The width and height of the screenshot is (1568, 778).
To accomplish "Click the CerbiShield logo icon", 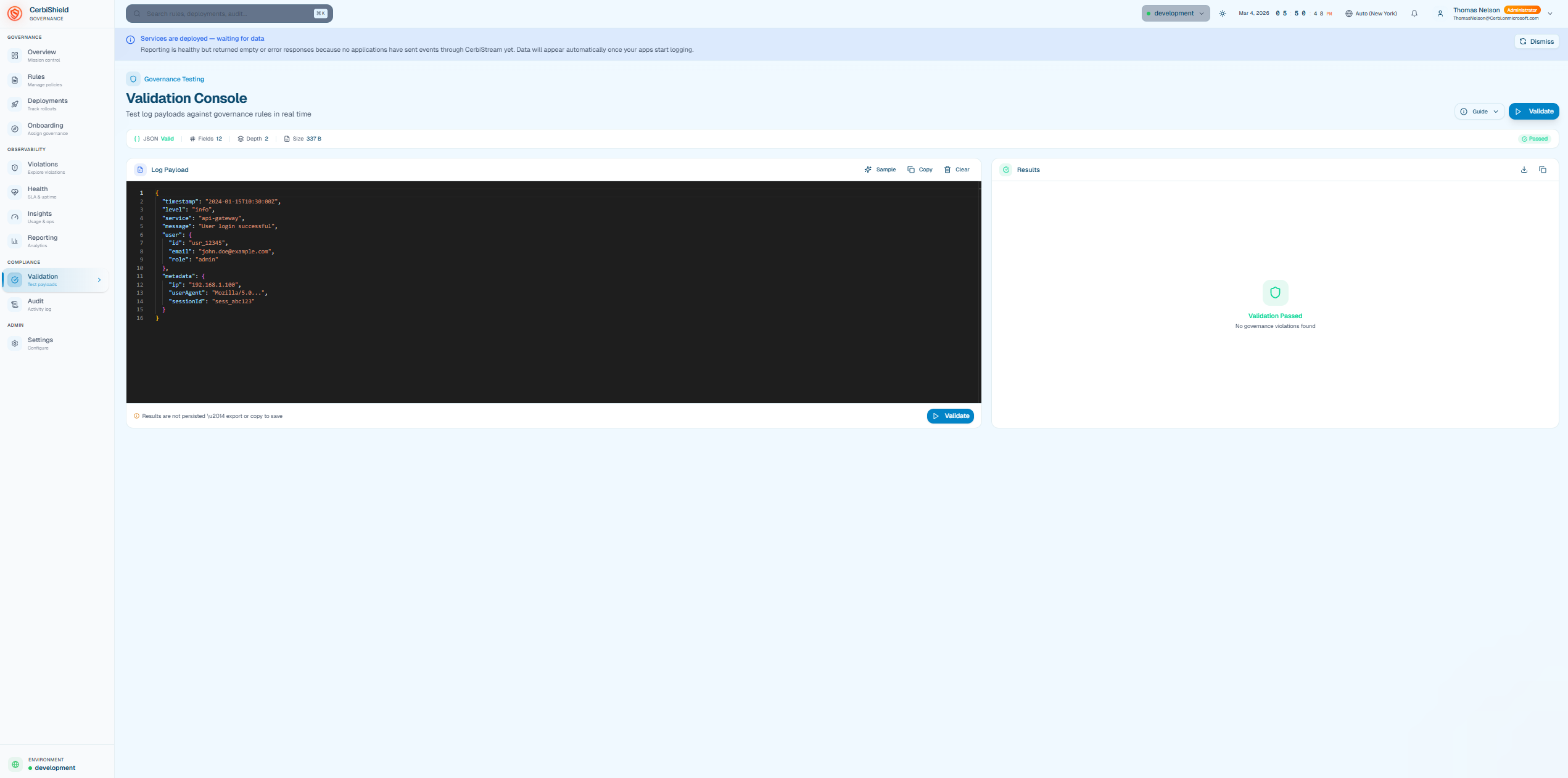I will coord(15,14).
